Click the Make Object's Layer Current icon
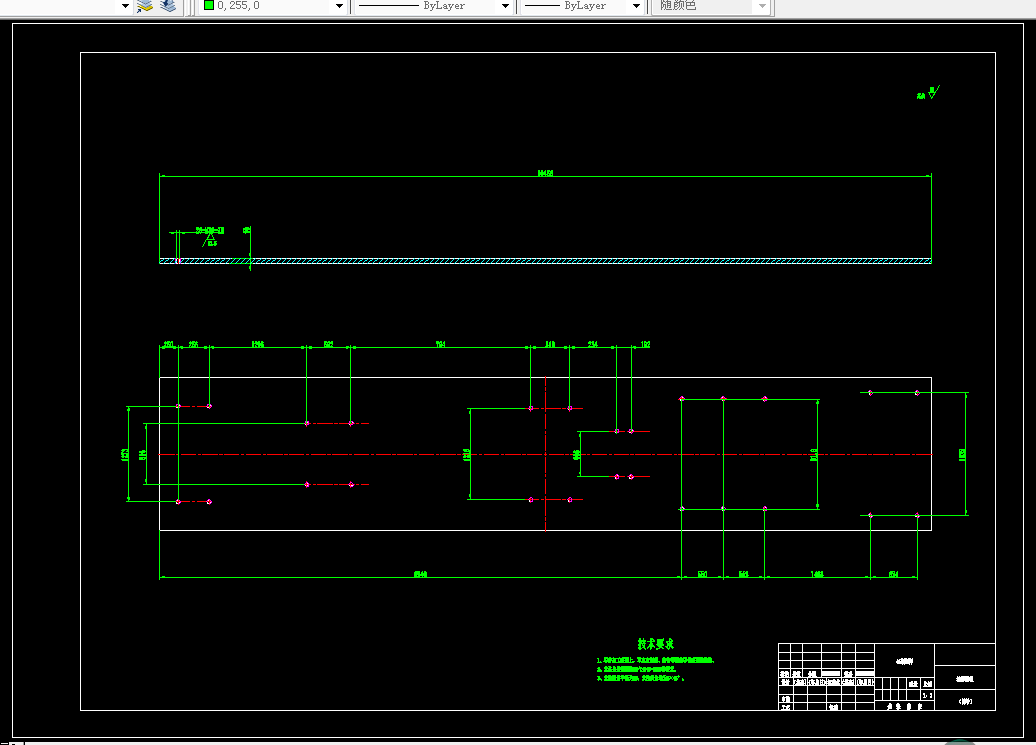 click(x=145, y=6)
